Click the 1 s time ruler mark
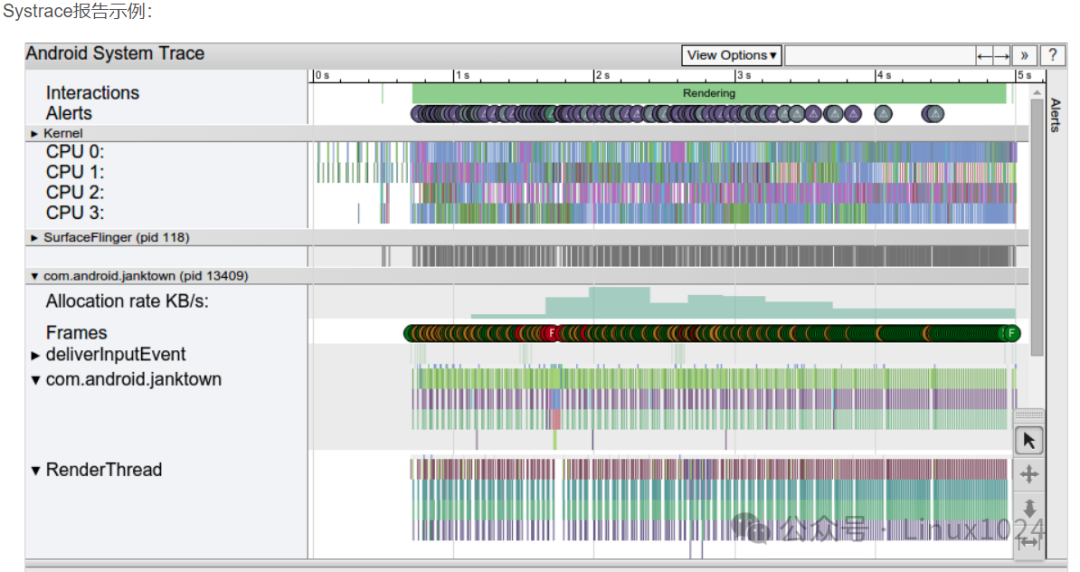Screen dimensions: 1080x572 (x=462, y=75)
